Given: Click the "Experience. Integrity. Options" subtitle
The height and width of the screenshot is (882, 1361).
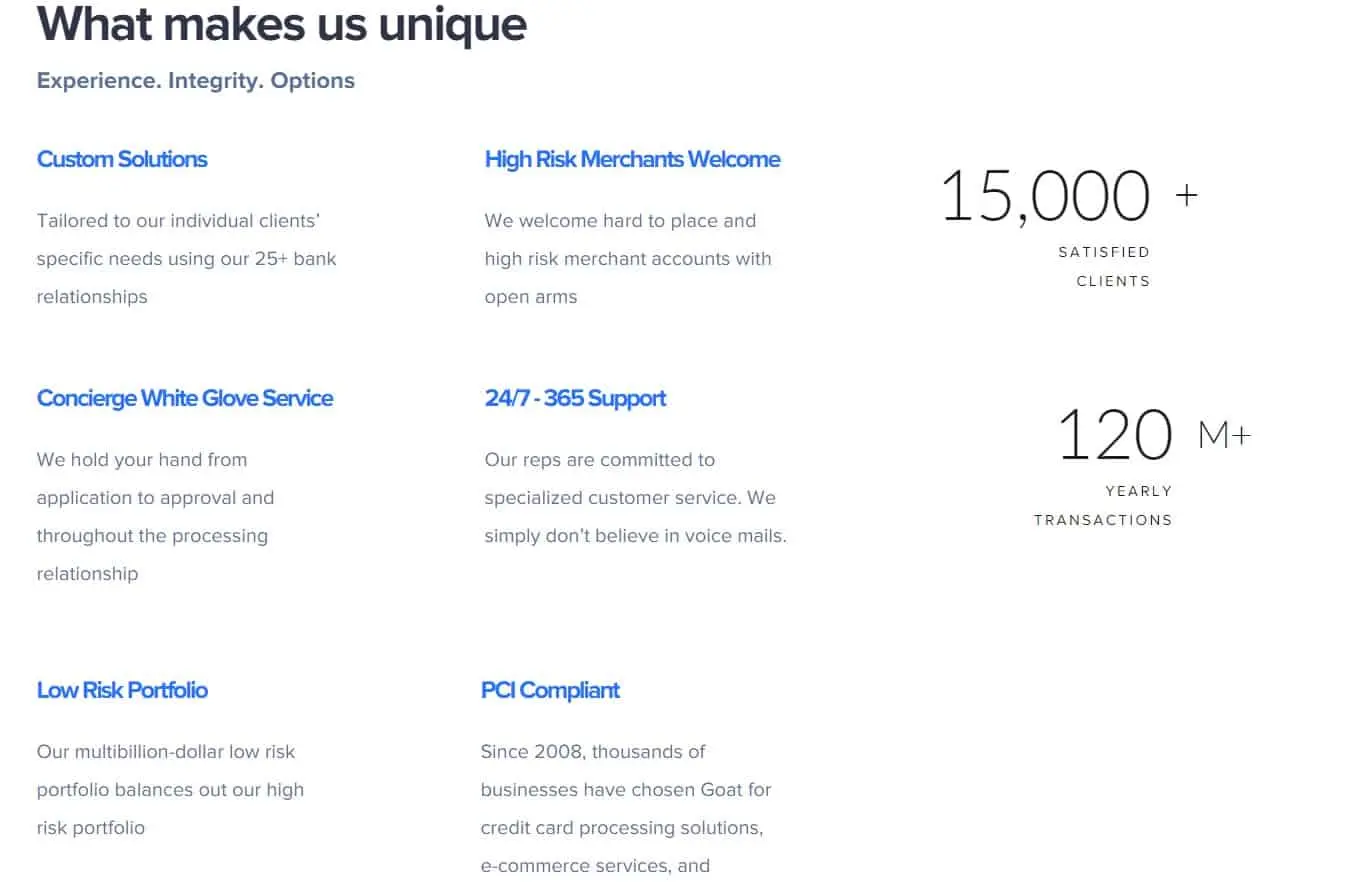Looking at the screenshot, I should [x=196, y=80].
